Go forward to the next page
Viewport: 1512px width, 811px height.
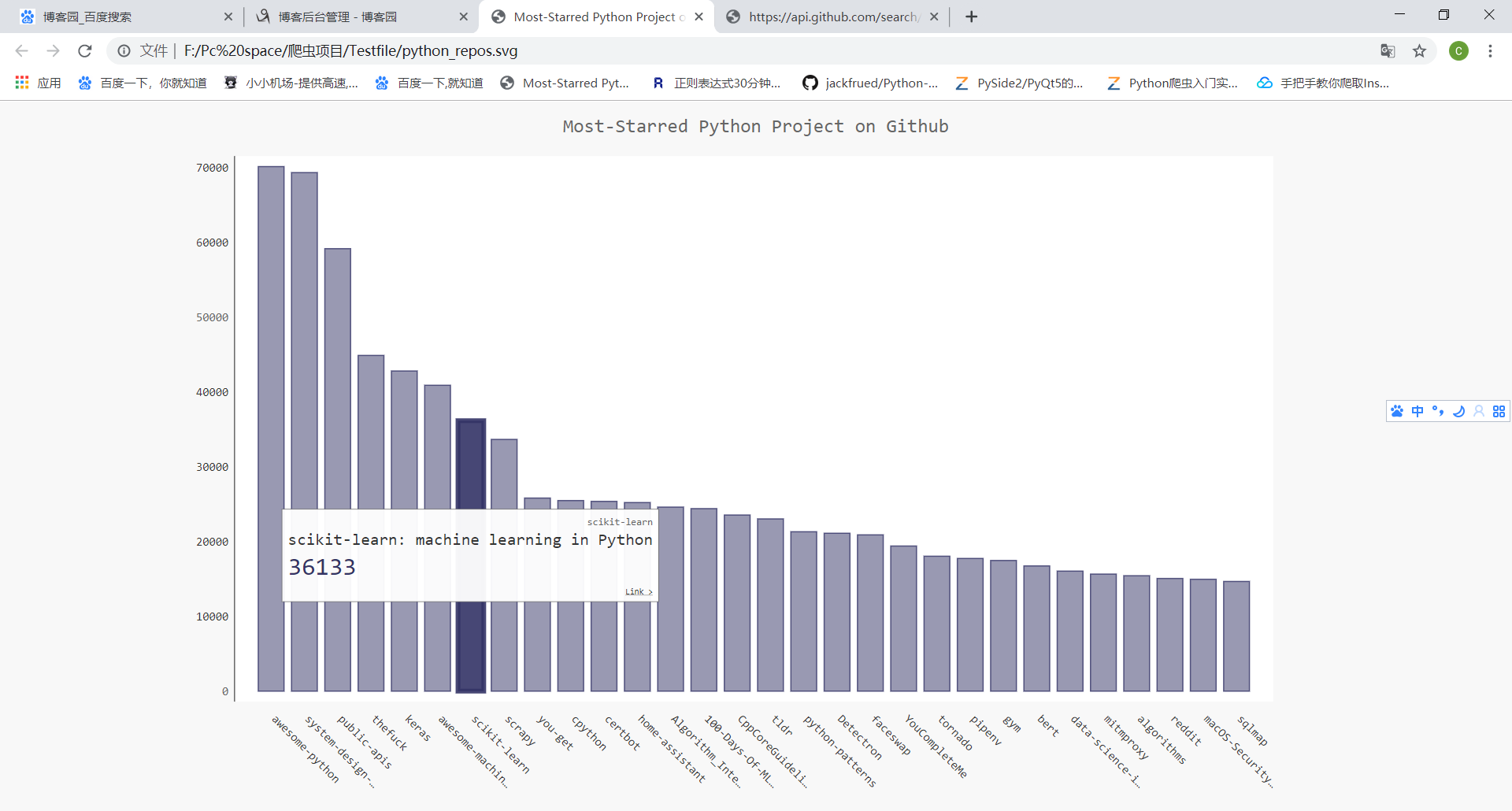click(x=53, y=51)
